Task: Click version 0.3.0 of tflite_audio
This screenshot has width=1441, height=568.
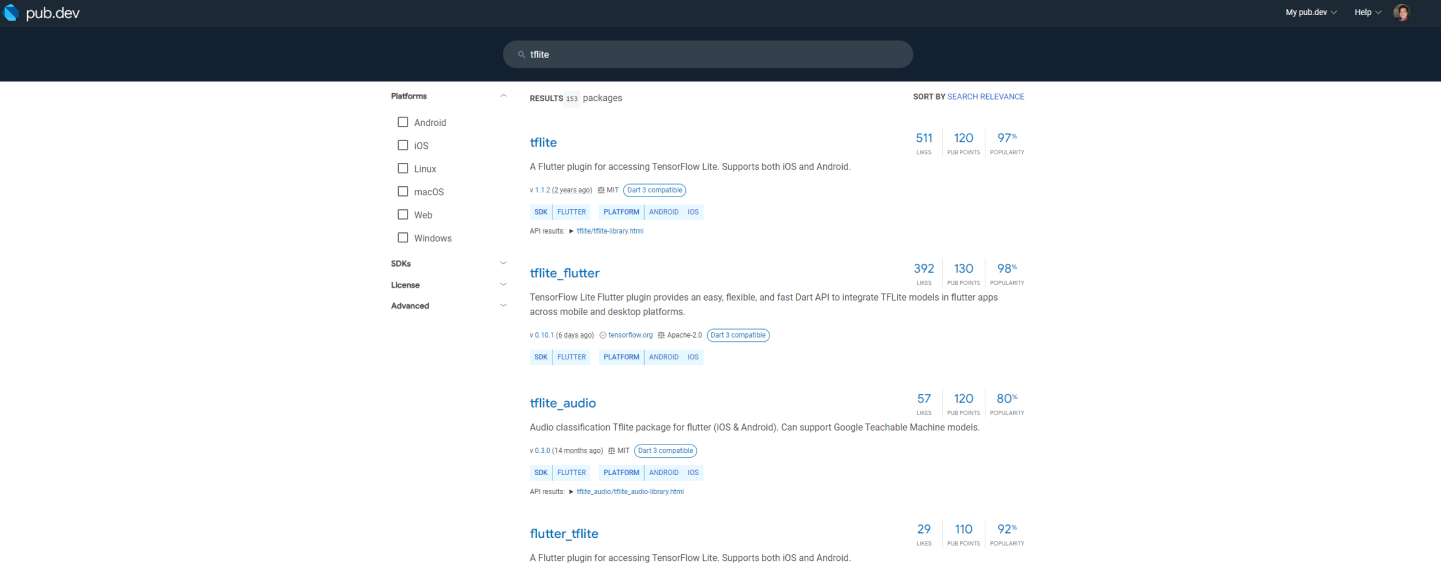Action: [x=544, y=451]
